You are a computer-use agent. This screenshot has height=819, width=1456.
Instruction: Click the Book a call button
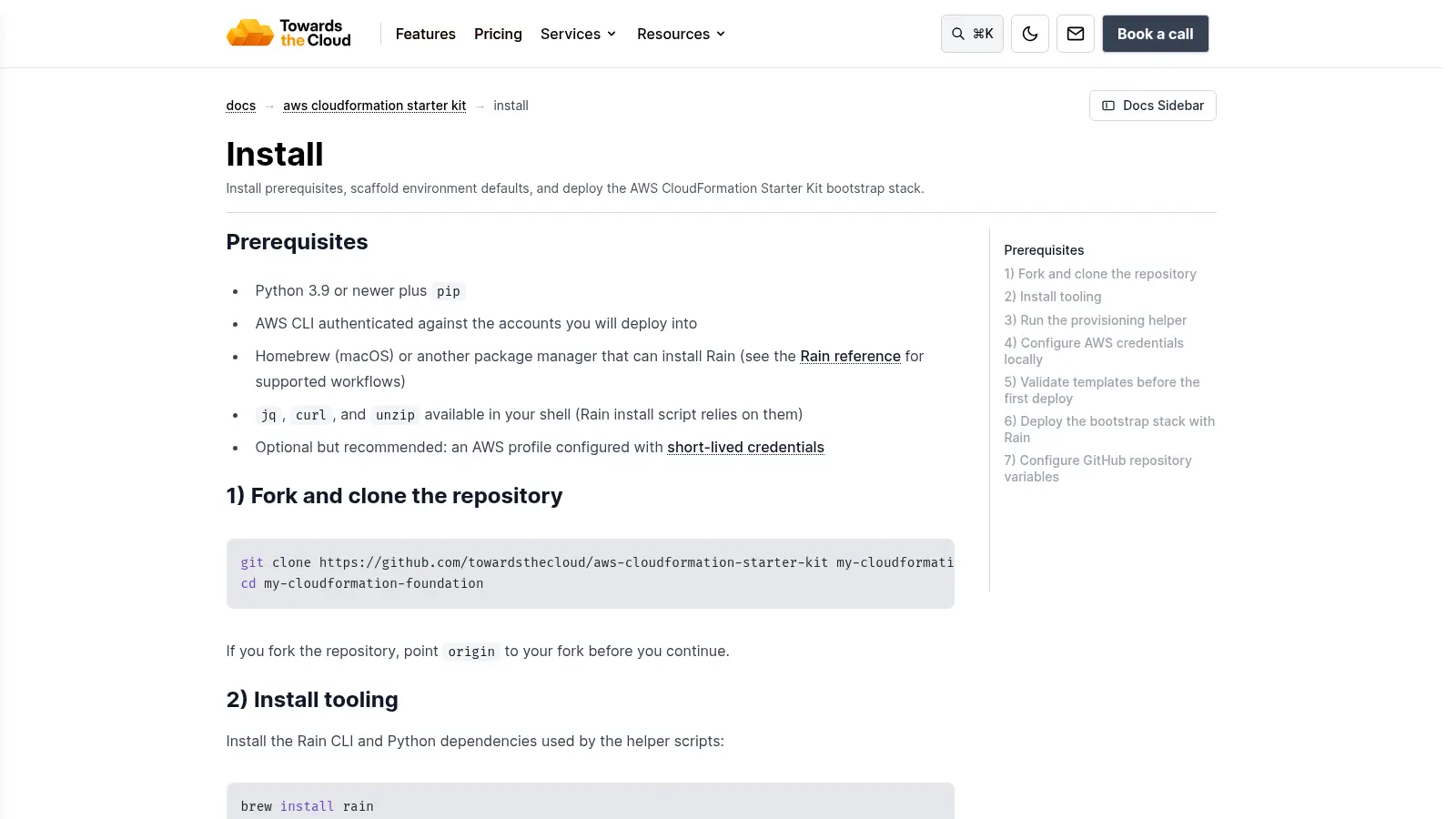click(1155, 34)
